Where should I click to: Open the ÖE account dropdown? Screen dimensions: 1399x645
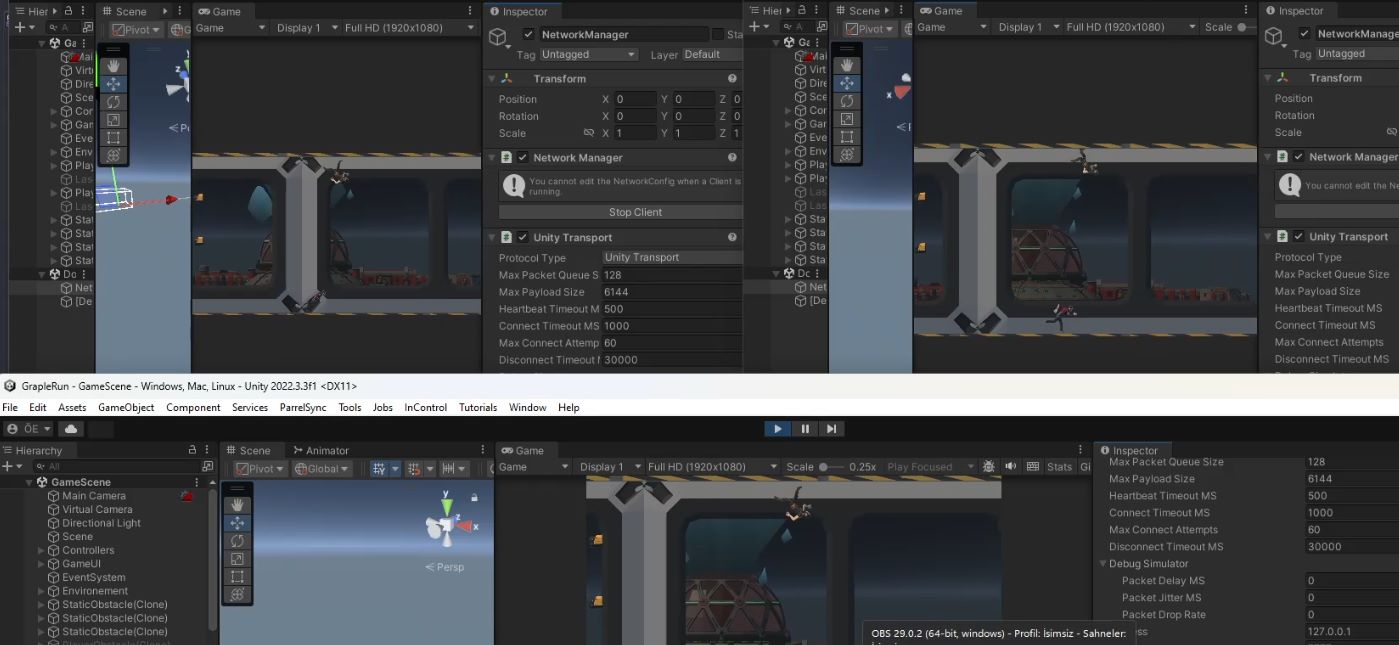coord(29,429)
